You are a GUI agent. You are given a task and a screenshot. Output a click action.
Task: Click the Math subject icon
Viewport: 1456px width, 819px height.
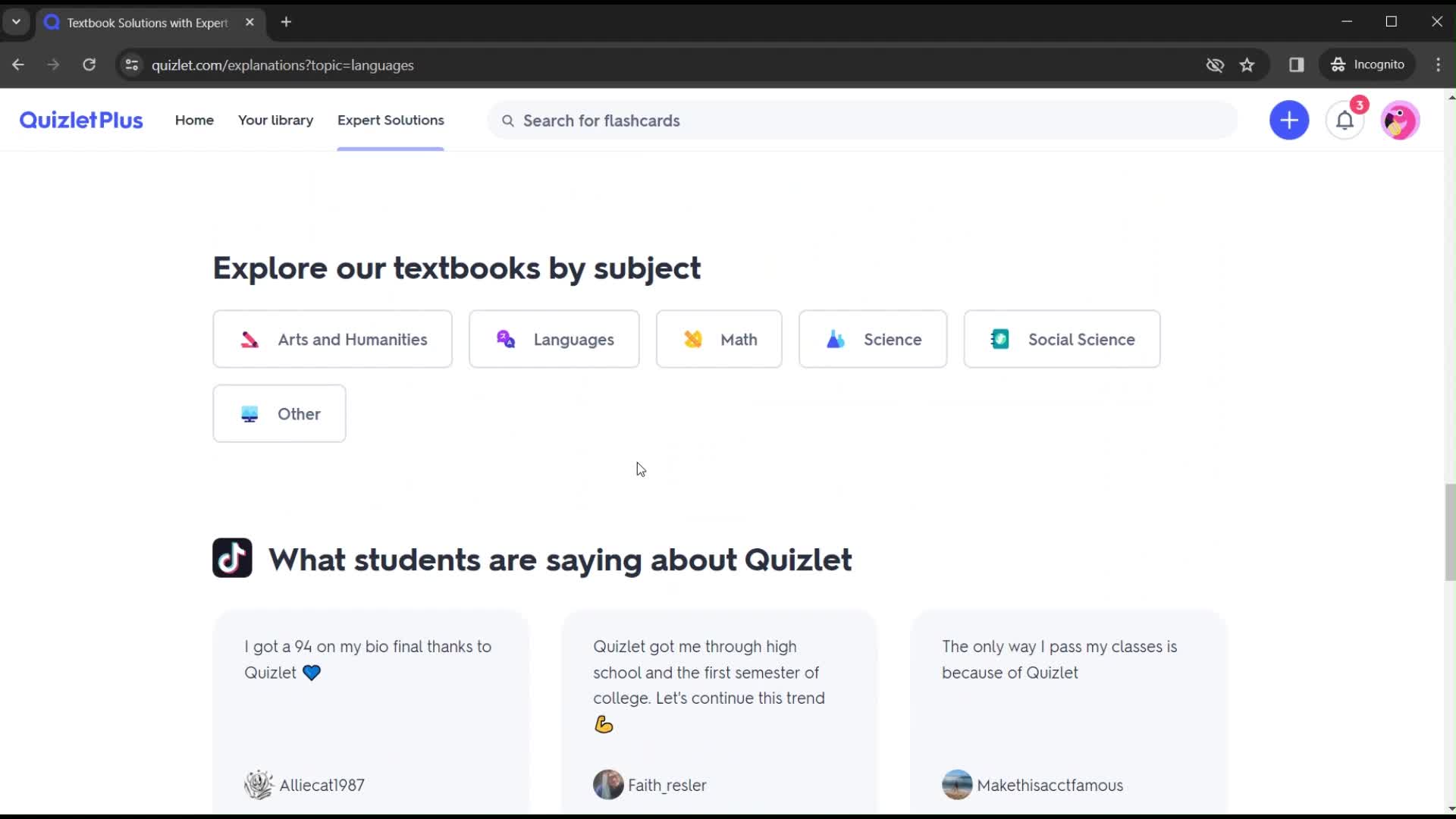(x=693, y=339)
